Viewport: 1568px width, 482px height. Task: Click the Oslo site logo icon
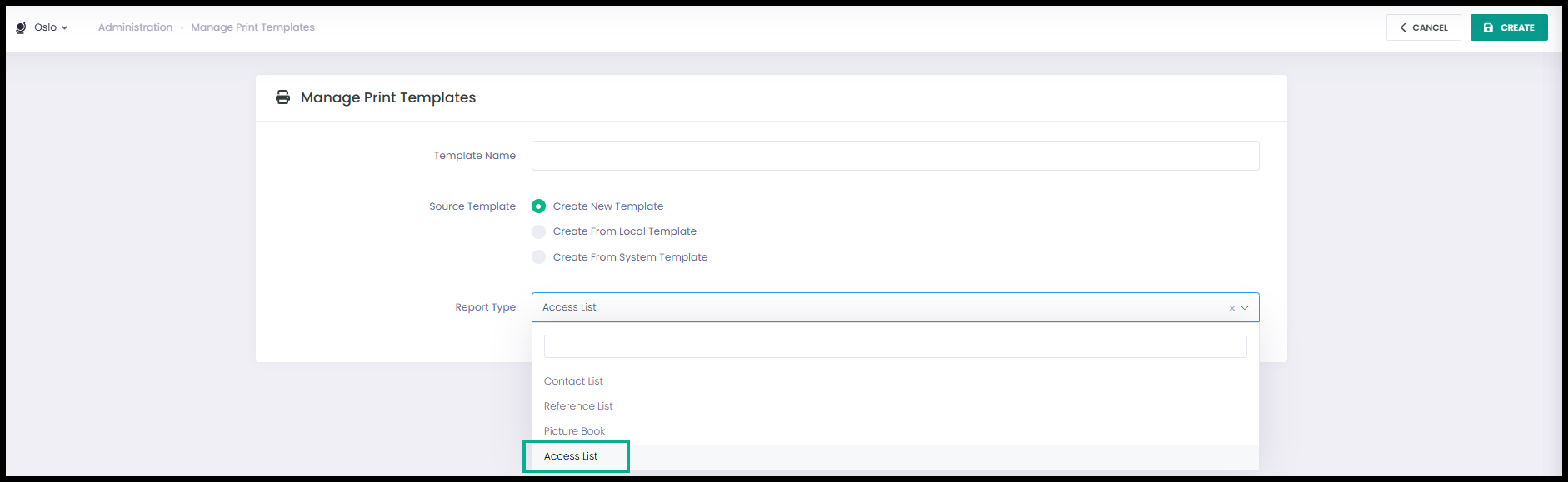[x=21, y=27]
